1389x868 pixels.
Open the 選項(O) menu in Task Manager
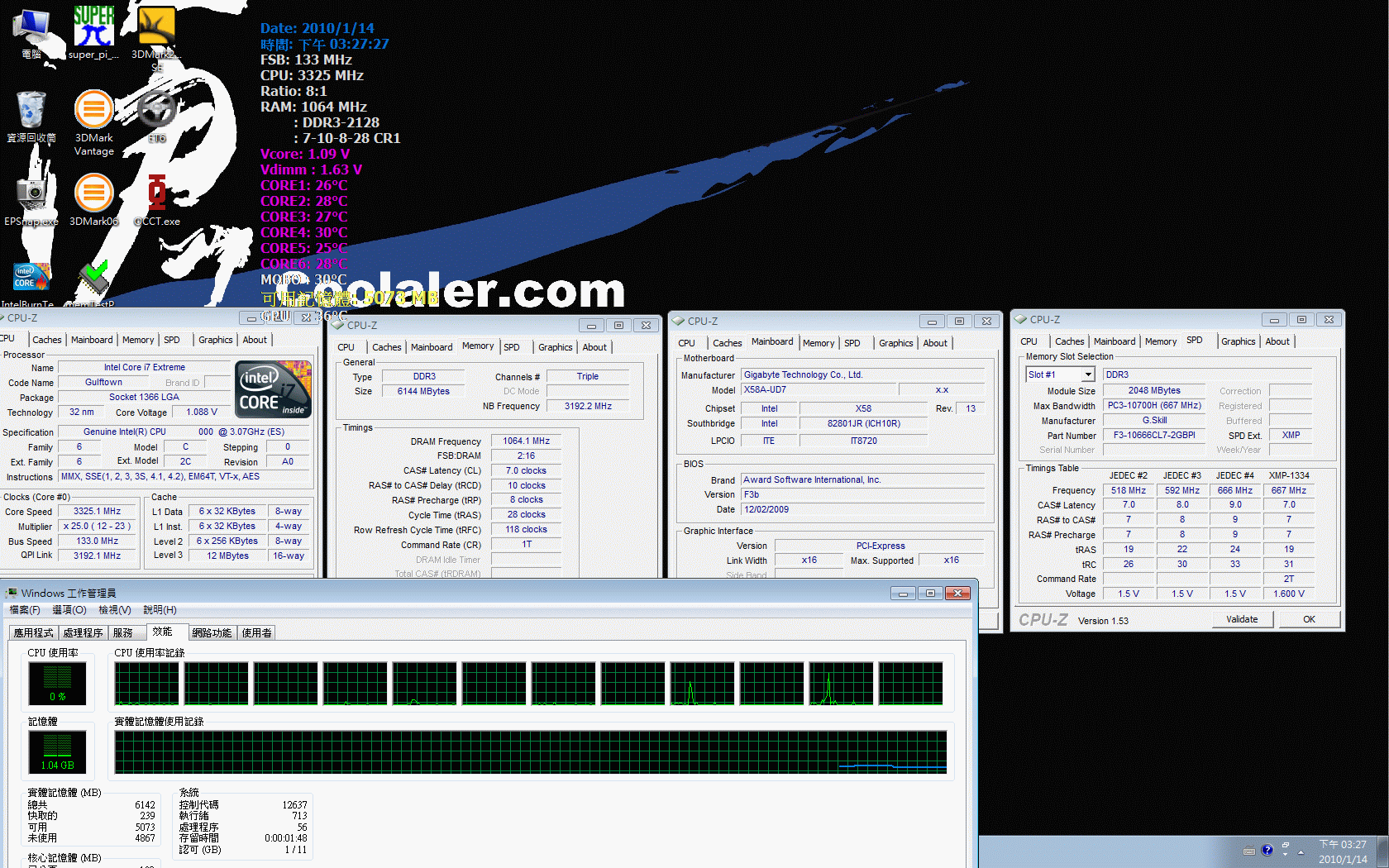[69, 610]
